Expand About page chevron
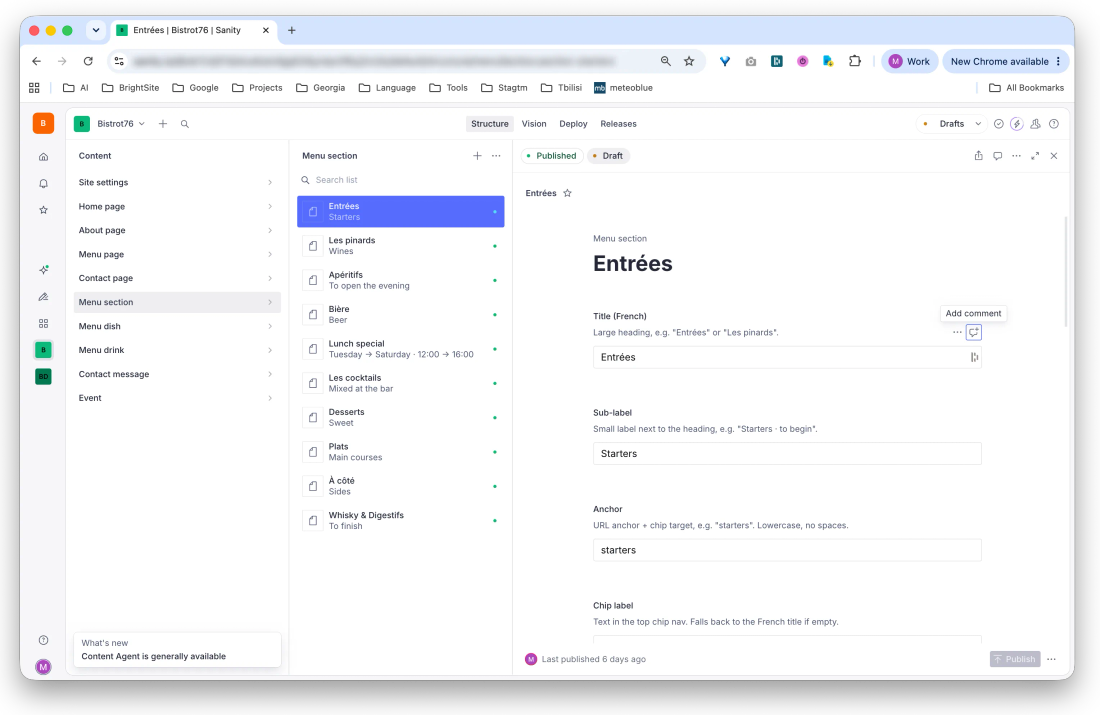The width and height of the screenshot is (1100, 715). click(x=270, y=230)
